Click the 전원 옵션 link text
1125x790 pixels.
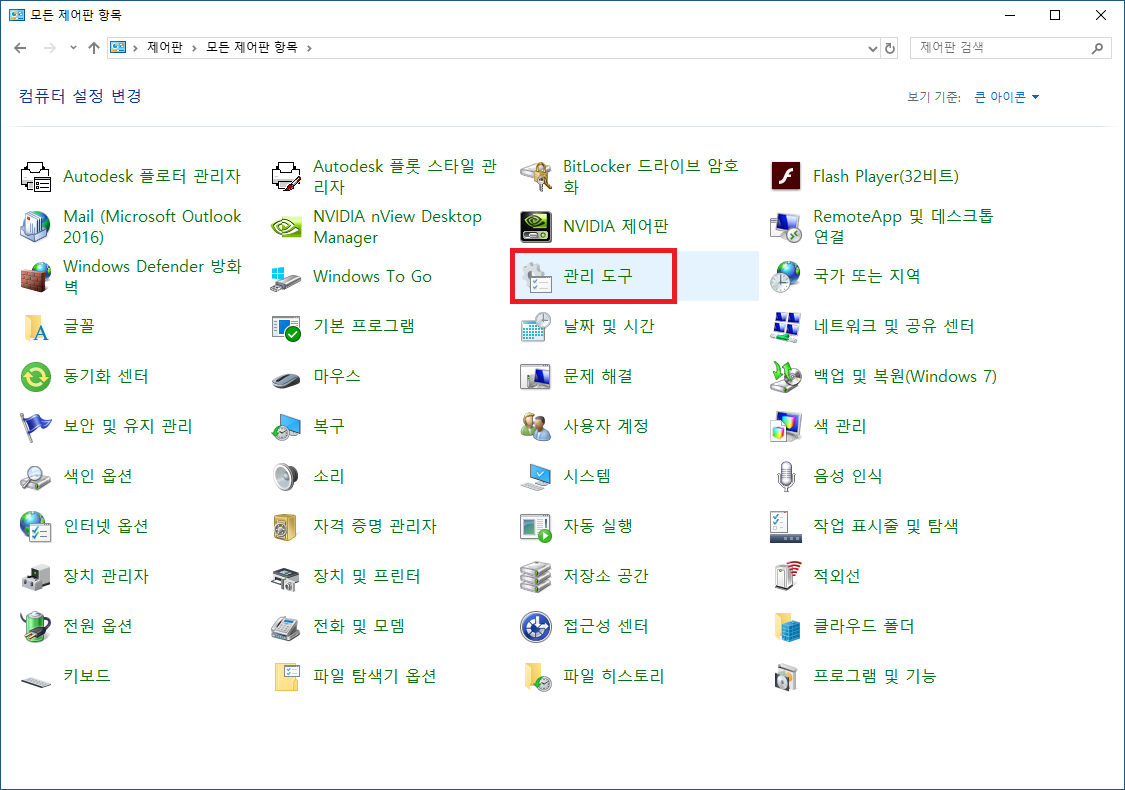coord(98,626)
